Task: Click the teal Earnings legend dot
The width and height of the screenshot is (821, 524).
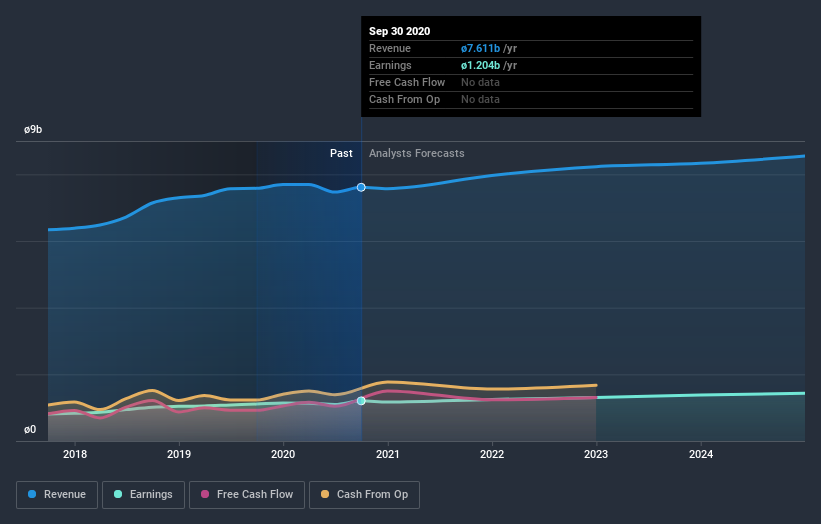Action: (x=118, y=494)
